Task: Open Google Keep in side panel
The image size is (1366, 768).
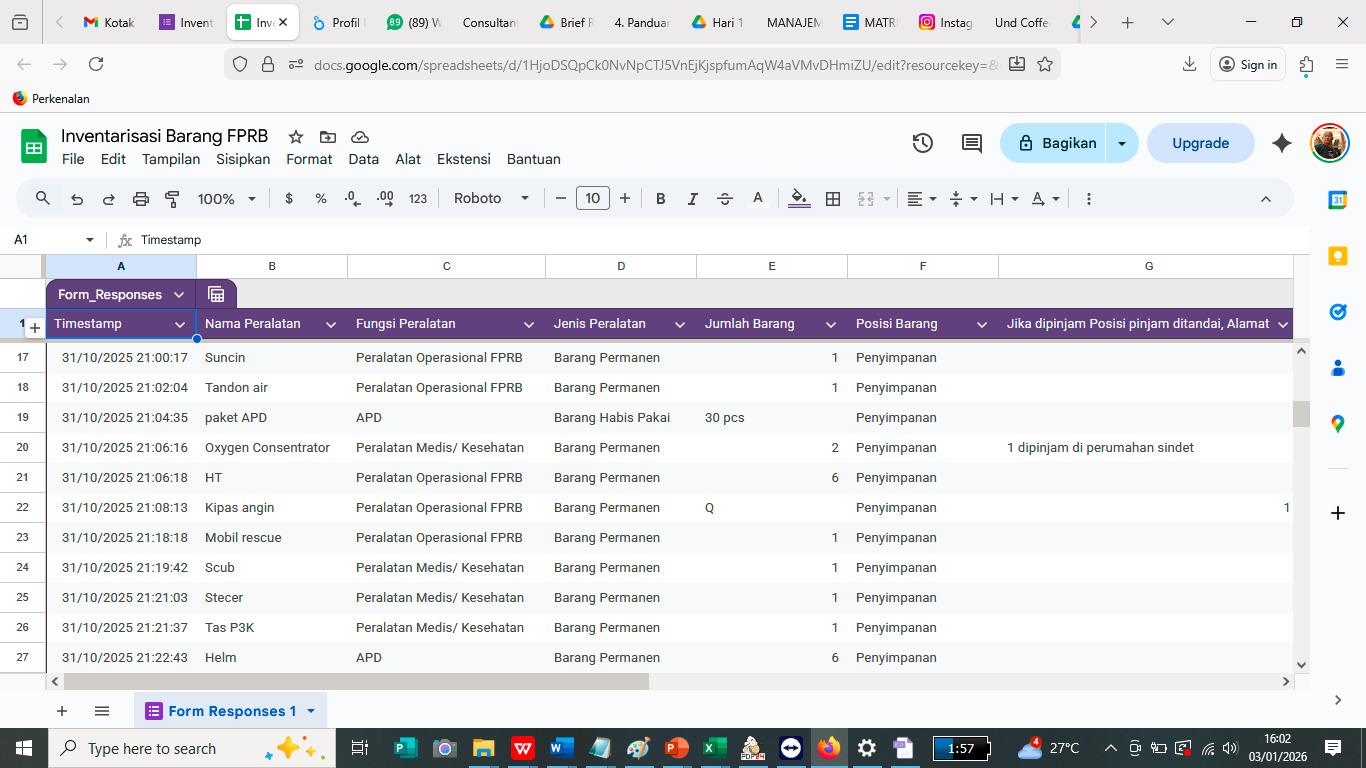Action: coord(1338,257)
